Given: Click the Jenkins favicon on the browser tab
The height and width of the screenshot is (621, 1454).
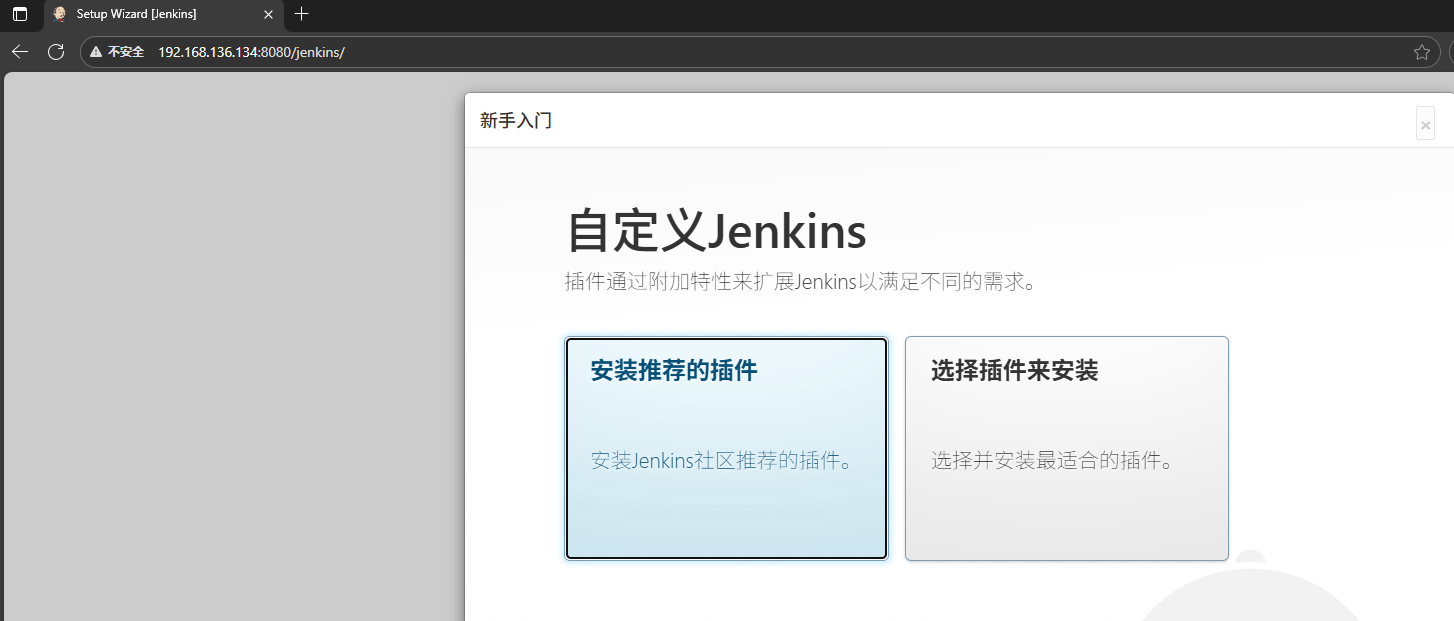Looking at the screenshot, I should [x=58, y=15].
